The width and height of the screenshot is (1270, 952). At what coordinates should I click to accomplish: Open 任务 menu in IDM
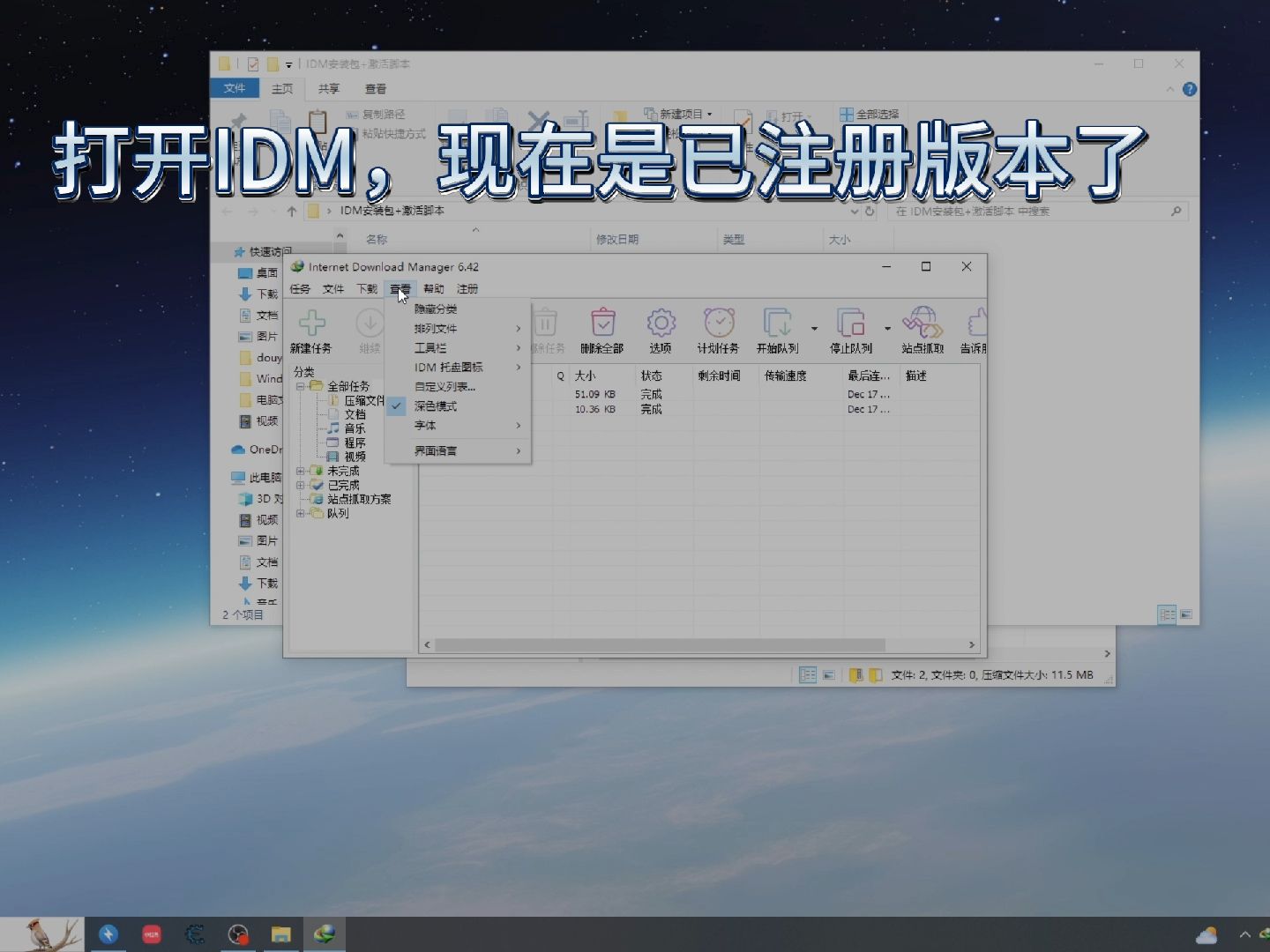[301, 289]
